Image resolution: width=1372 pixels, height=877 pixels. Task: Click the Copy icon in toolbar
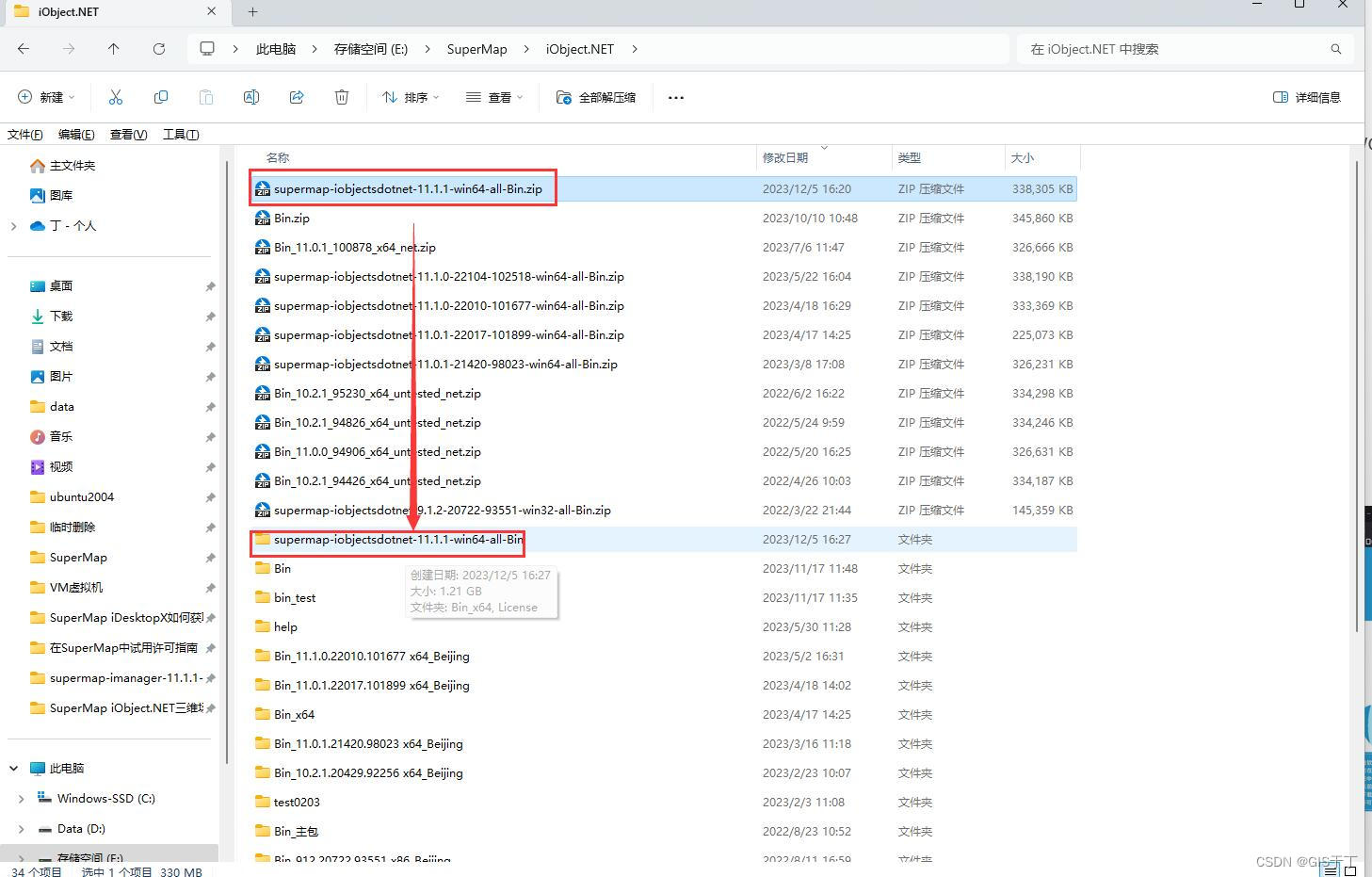161,97
